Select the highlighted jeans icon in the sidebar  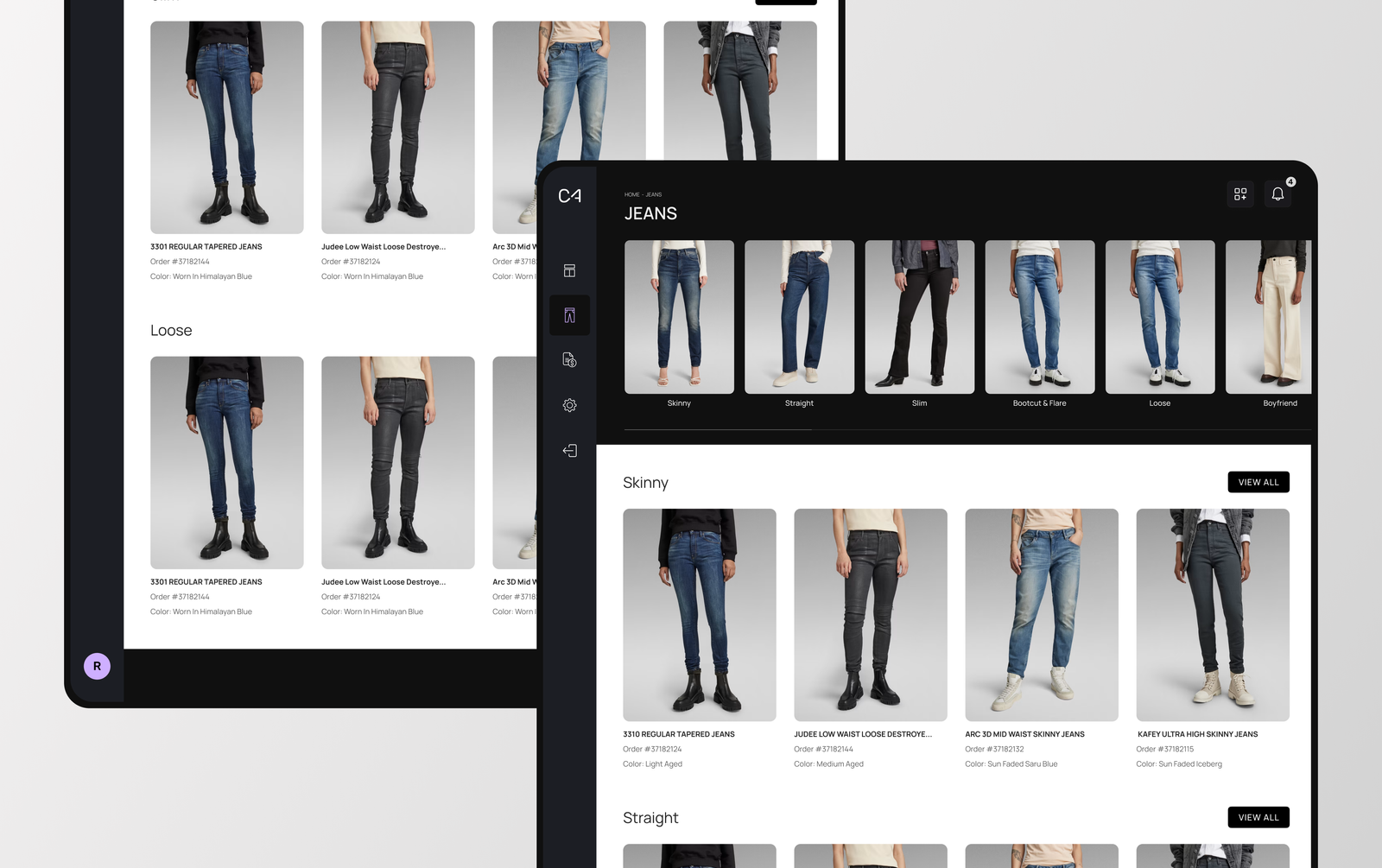pyautogui.click(x=569, y=315)
